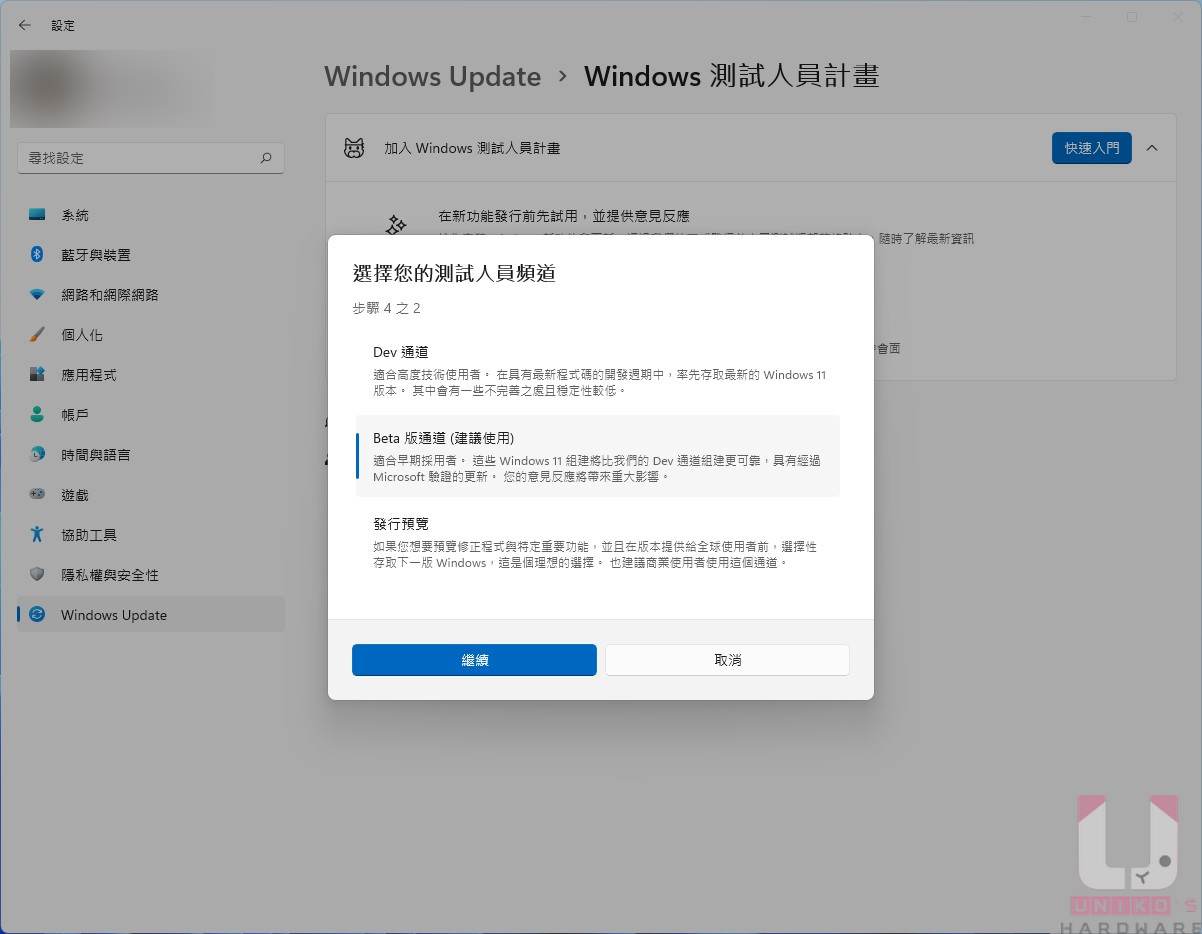The height and width of the screenshot is (934, 1202).
Task: Collapse the 加入 Windows 測試人員計畫 section
Action: (1152, 148)
